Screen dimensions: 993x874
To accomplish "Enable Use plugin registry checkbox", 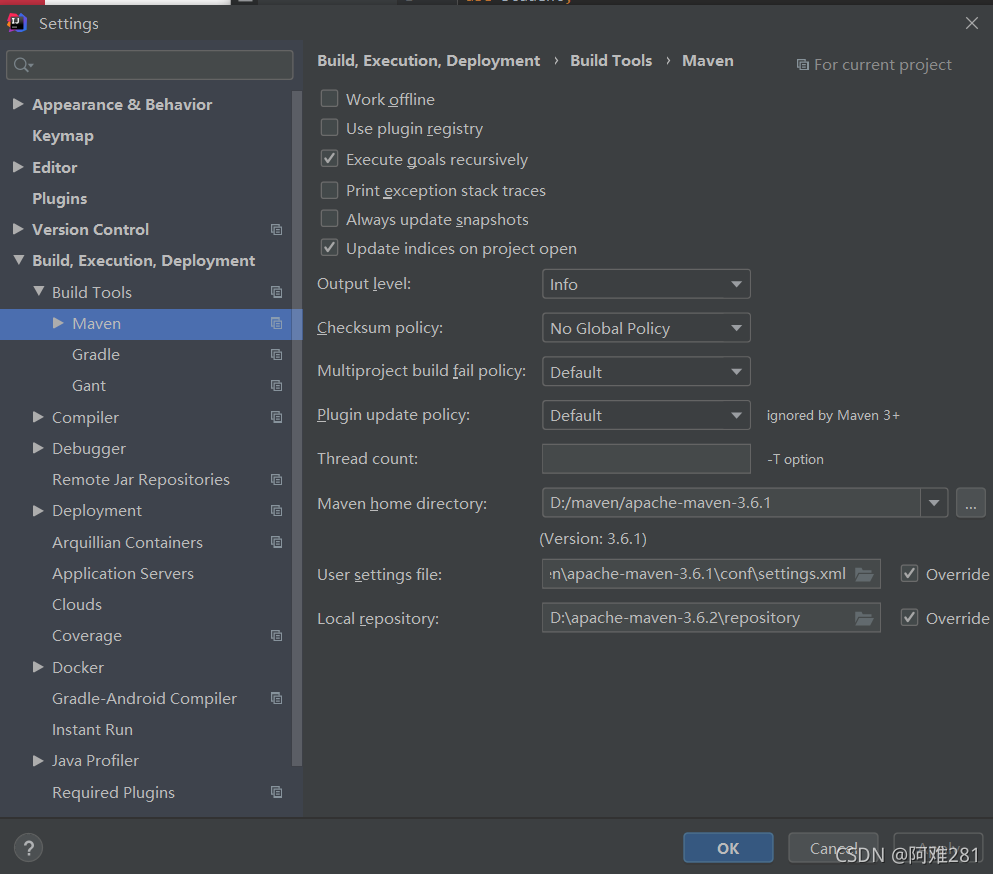I will pyautogui.click(x=329, y=127).
